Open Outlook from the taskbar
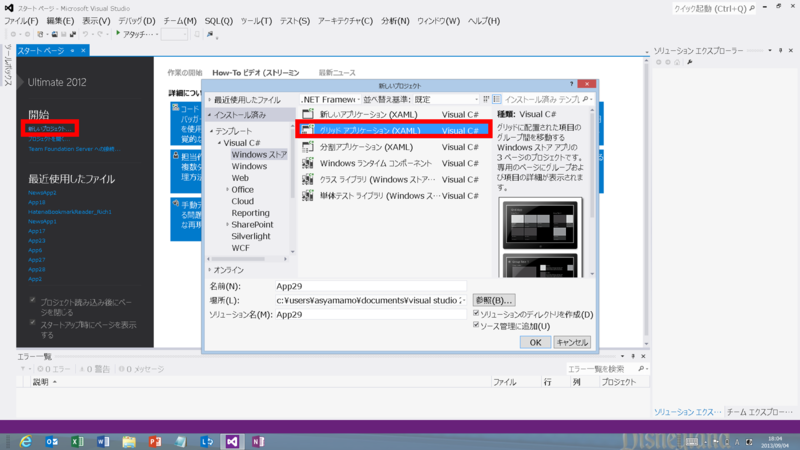Screen dimensions: 800x450 [x=52, y=441]
